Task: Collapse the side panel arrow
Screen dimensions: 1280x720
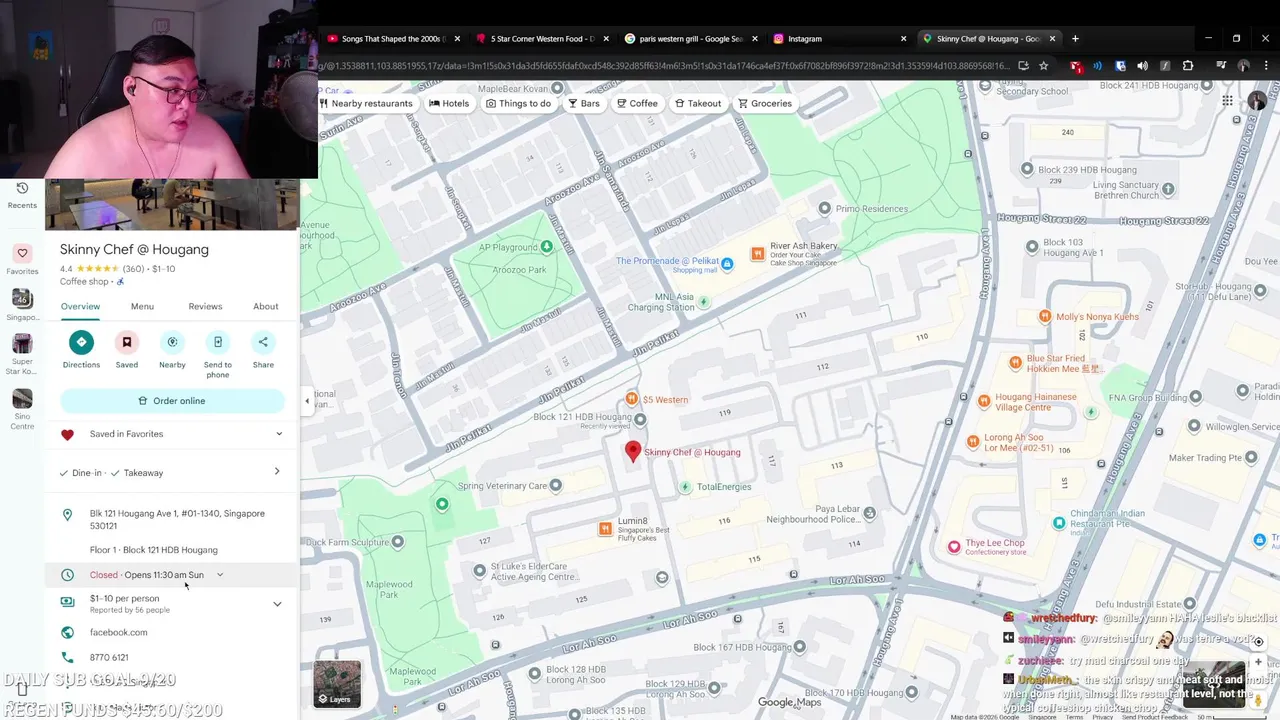Action: coord(307,401)
